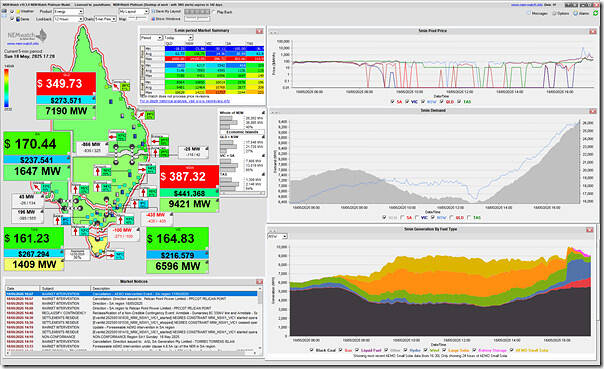Open the nem-watch website link in the title bar
This screenshot has width=604, height=369.
point(527,5)
